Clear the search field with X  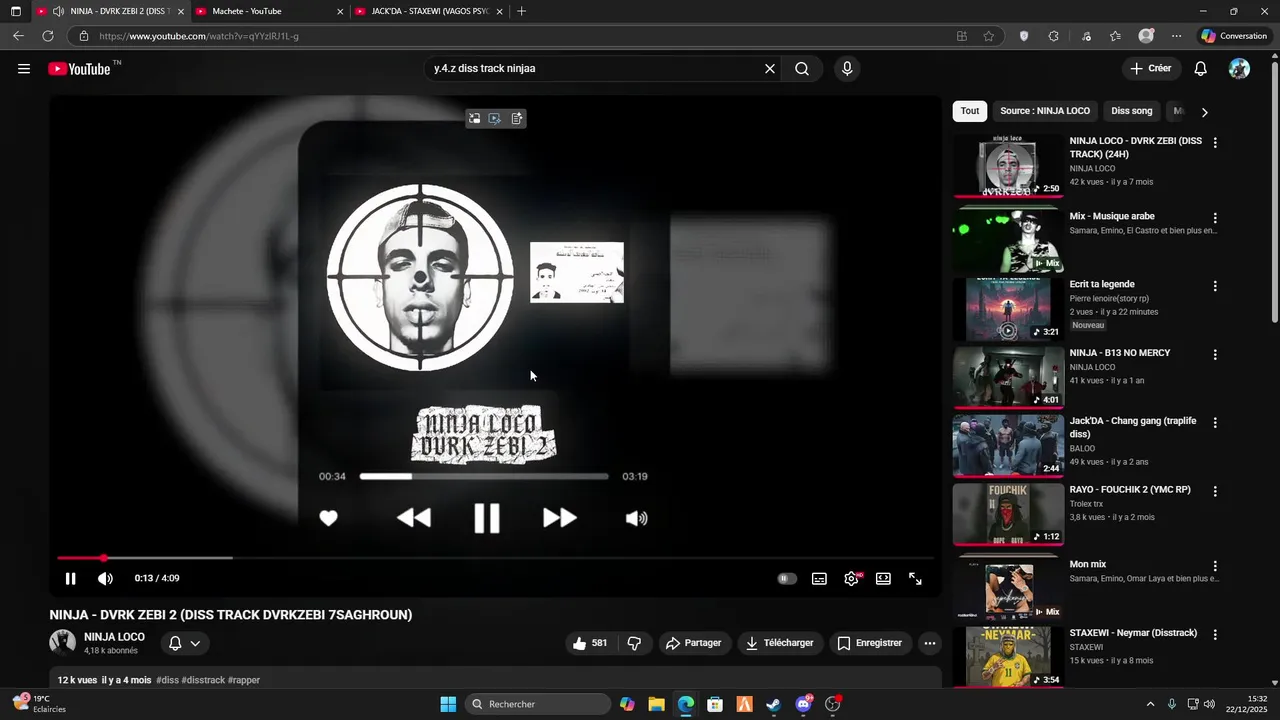[770, 69]
